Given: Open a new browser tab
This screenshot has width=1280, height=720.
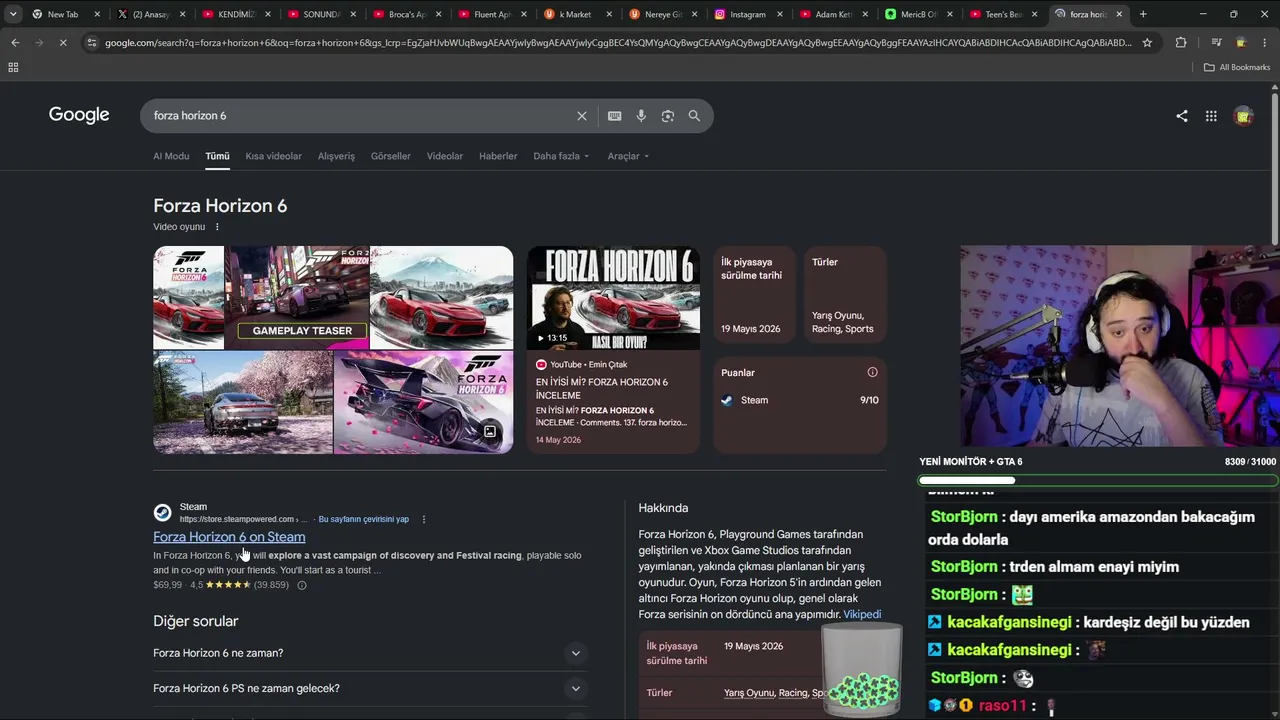Looking at the screenshot, I should tap(1143, 14).
